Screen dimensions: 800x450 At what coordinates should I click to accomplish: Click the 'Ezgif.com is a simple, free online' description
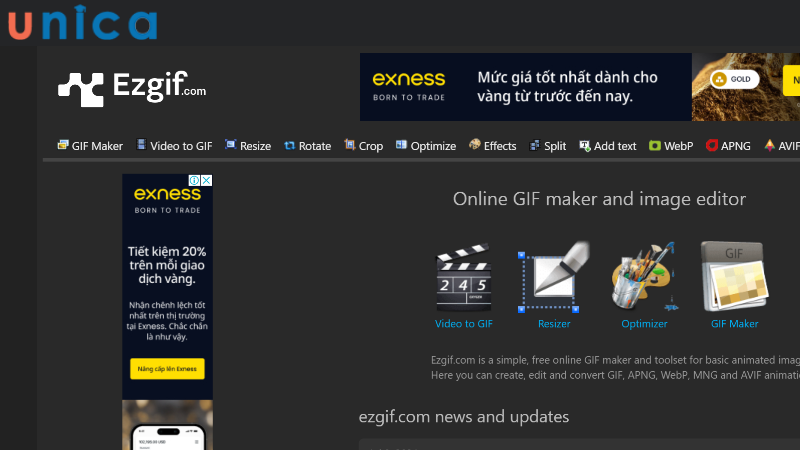tap(615, 367)
